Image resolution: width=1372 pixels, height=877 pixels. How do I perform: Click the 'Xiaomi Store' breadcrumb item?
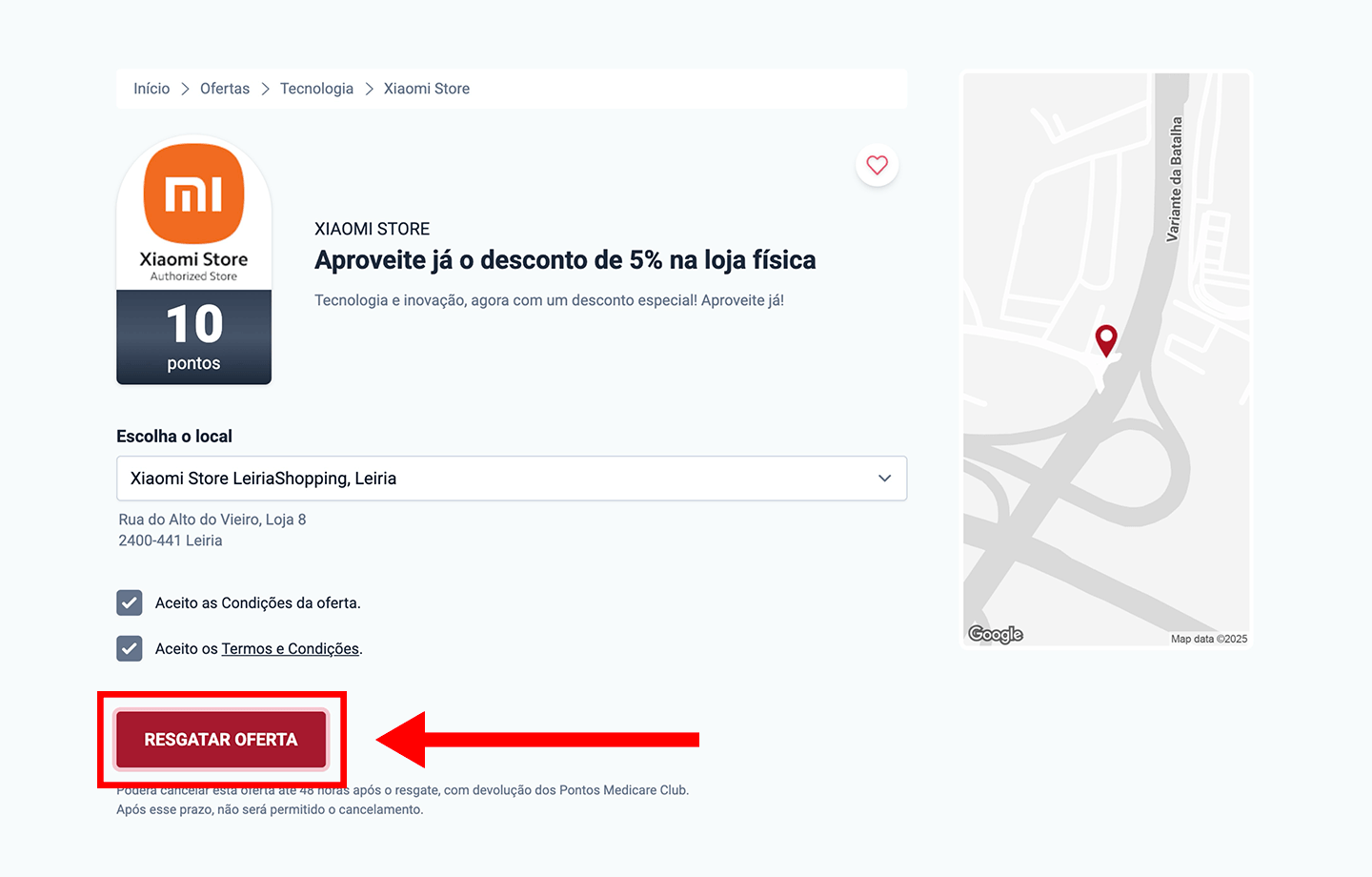point(426,88)
